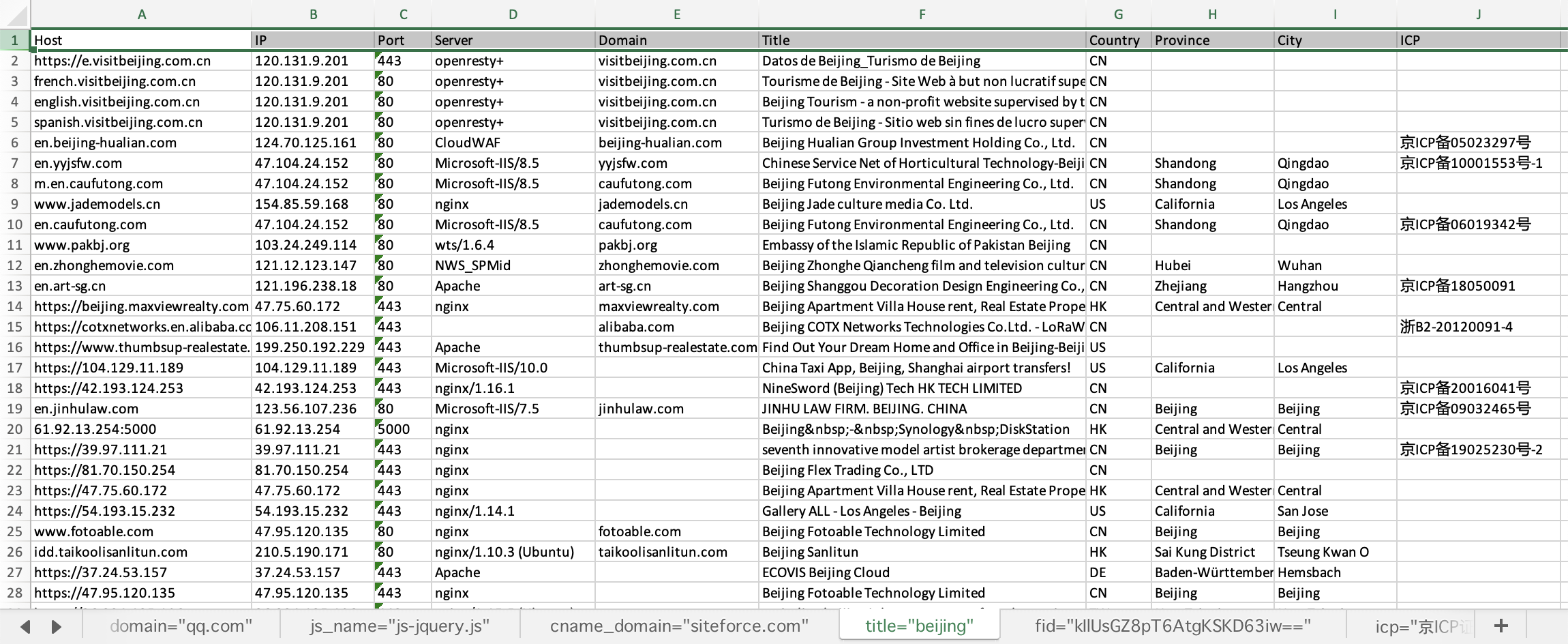The width and height of the screenshot is (1568, 644).
Task: Select row 14 header
Action: point(15,306)
